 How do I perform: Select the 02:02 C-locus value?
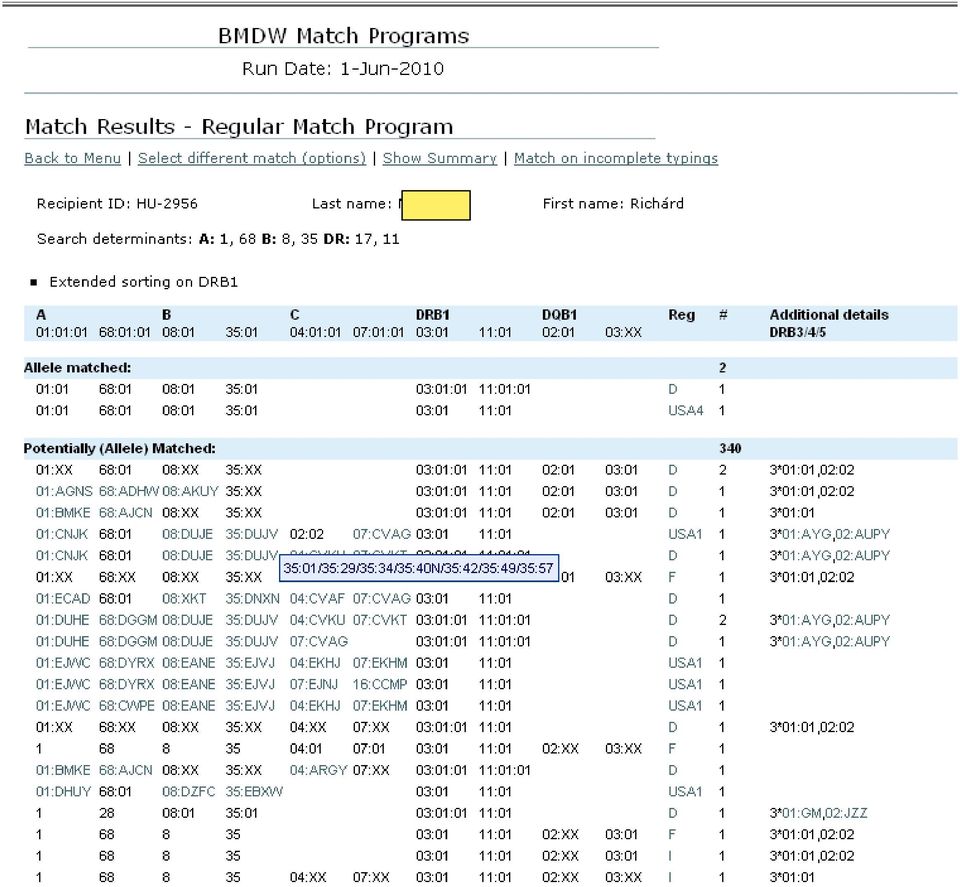[307, 534]
